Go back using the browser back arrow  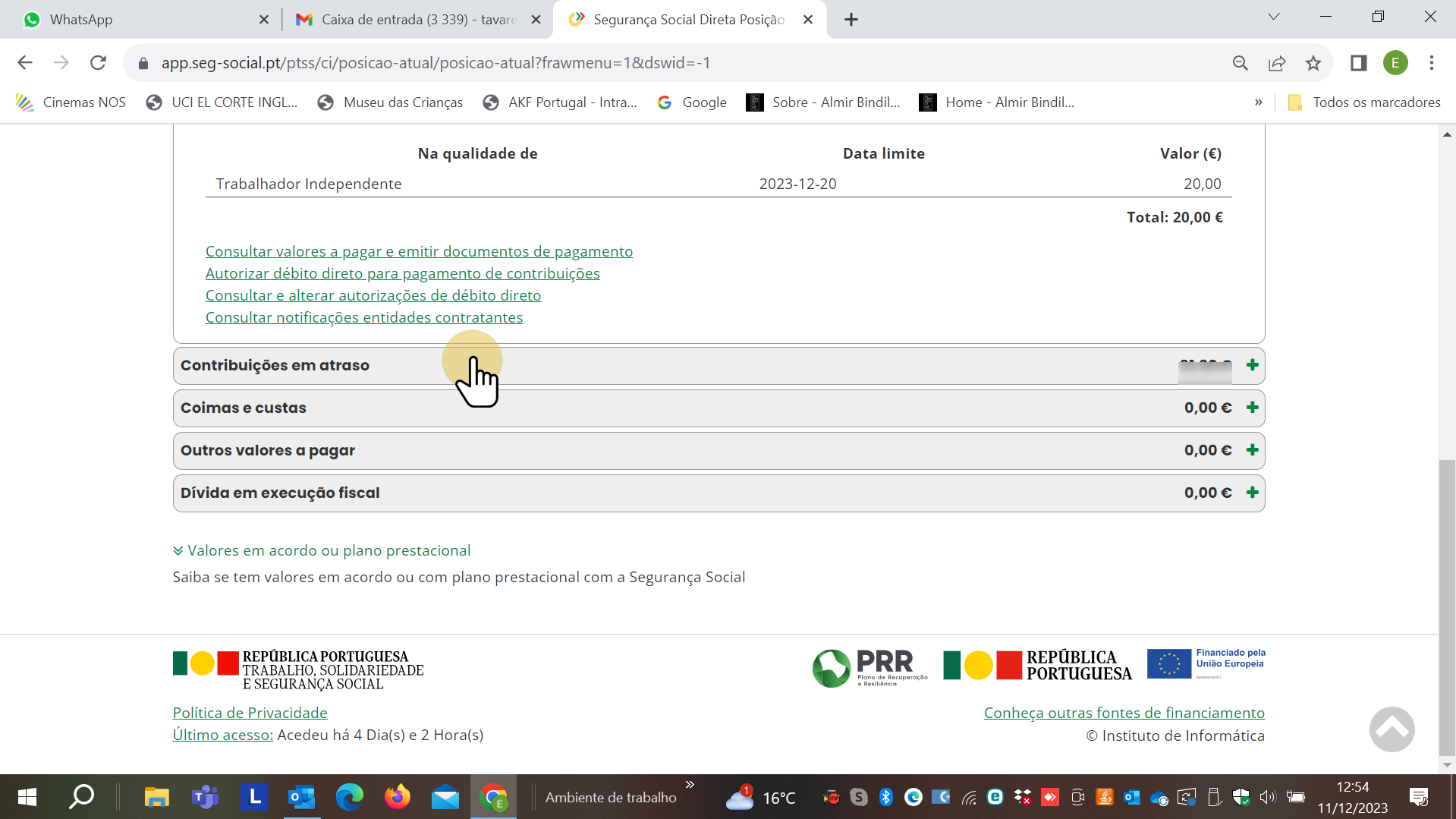pos(25,63)
